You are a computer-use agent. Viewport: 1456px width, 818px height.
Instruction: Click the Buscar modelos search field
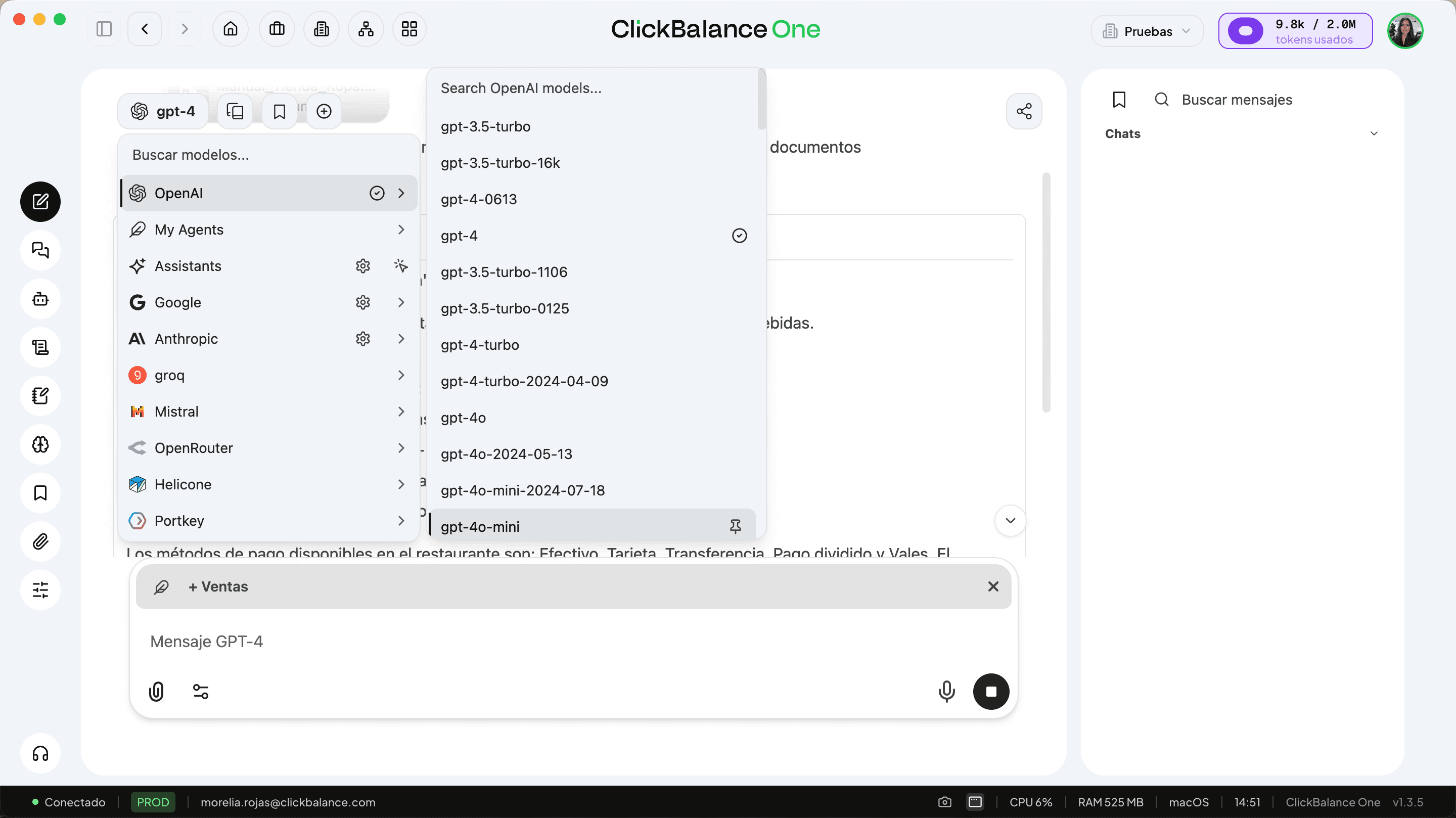[x=269, y=155]
